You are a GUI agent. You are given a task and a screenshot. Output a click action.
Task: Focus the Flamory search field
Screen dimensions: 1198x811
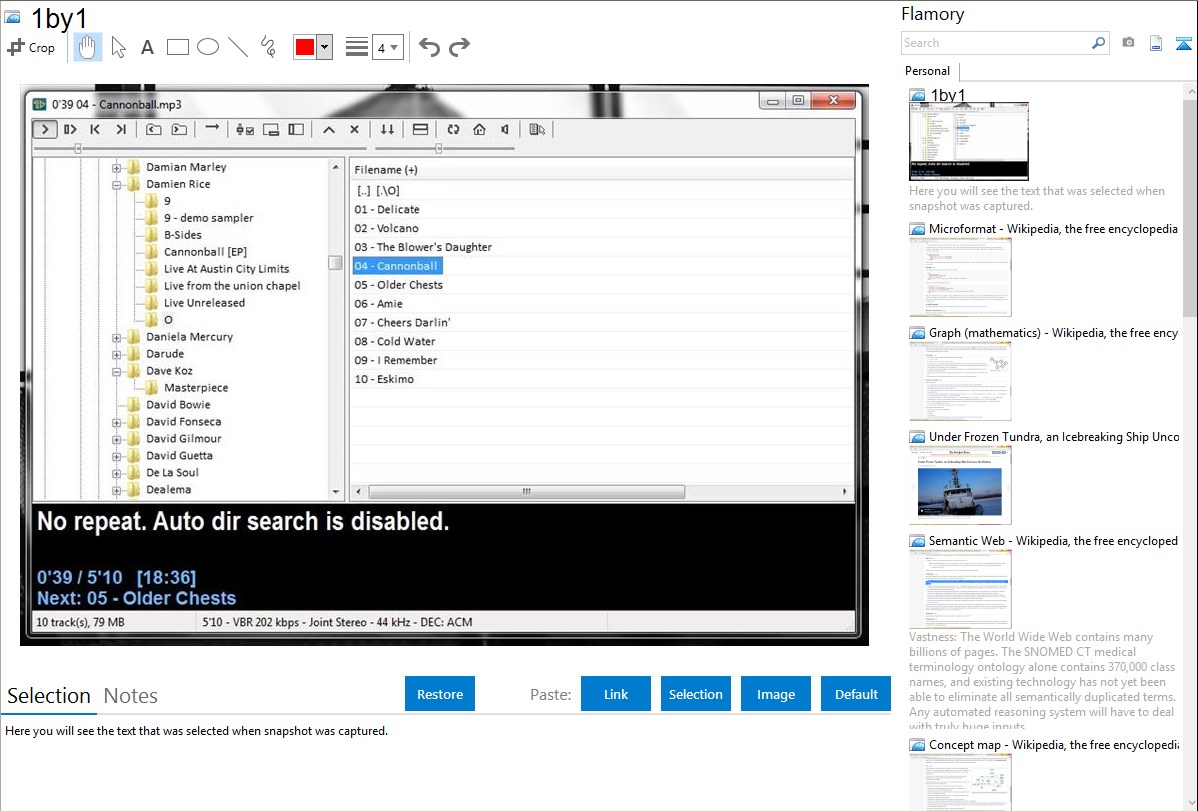click(995, 43)
